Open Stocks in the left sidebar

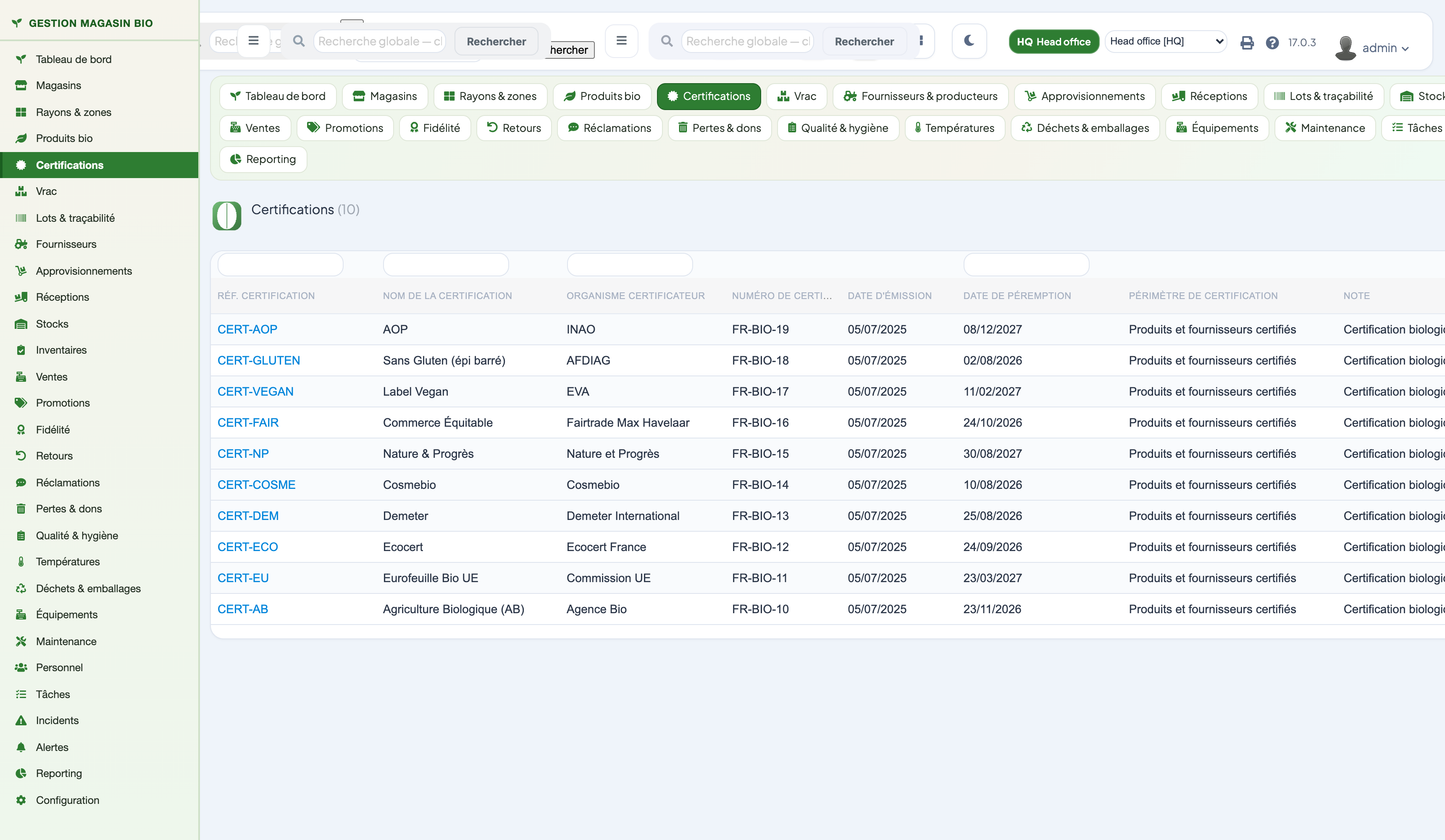(99, 324)
